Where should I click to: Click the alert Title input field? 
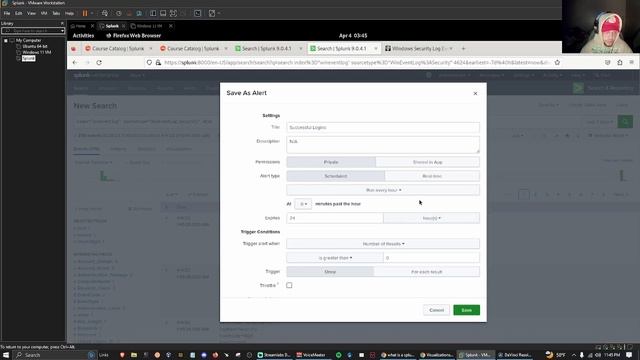(383, 127)
